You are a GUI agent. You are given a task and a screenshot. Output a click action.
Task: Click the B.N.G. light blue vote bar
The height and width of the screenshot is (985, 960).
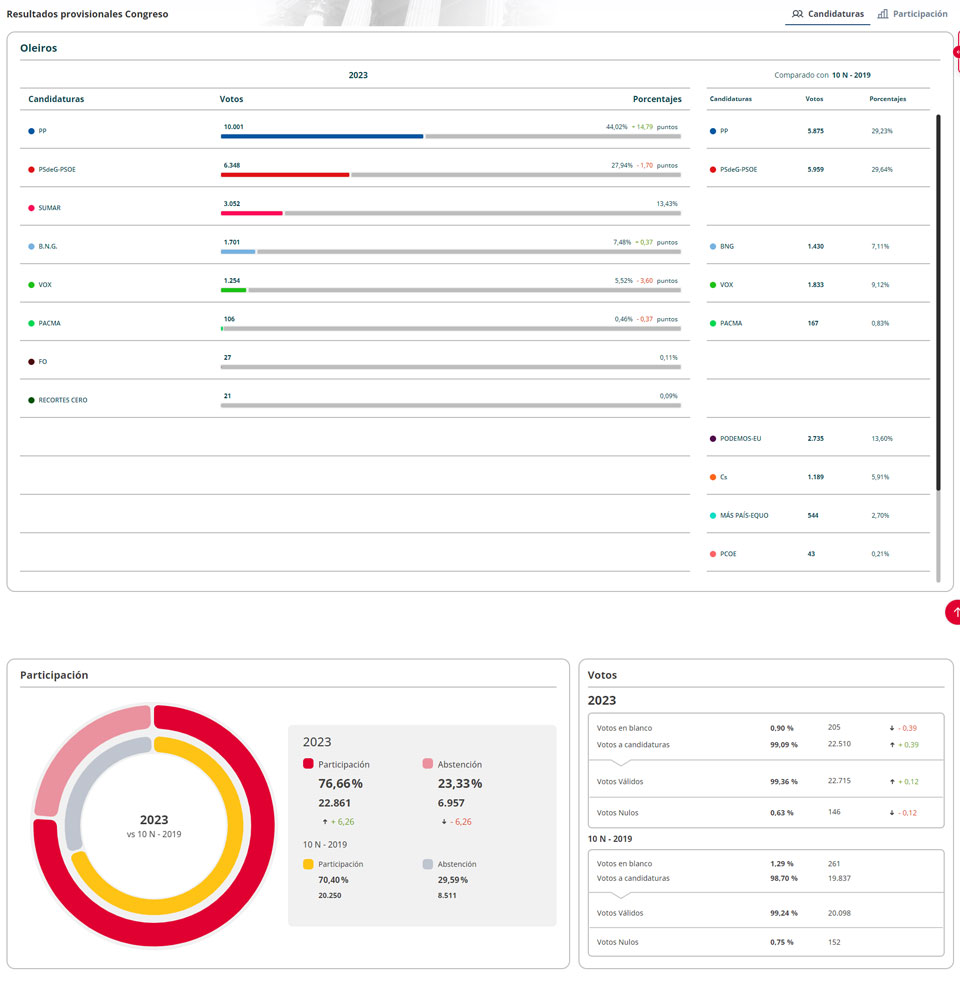[237, 251]
